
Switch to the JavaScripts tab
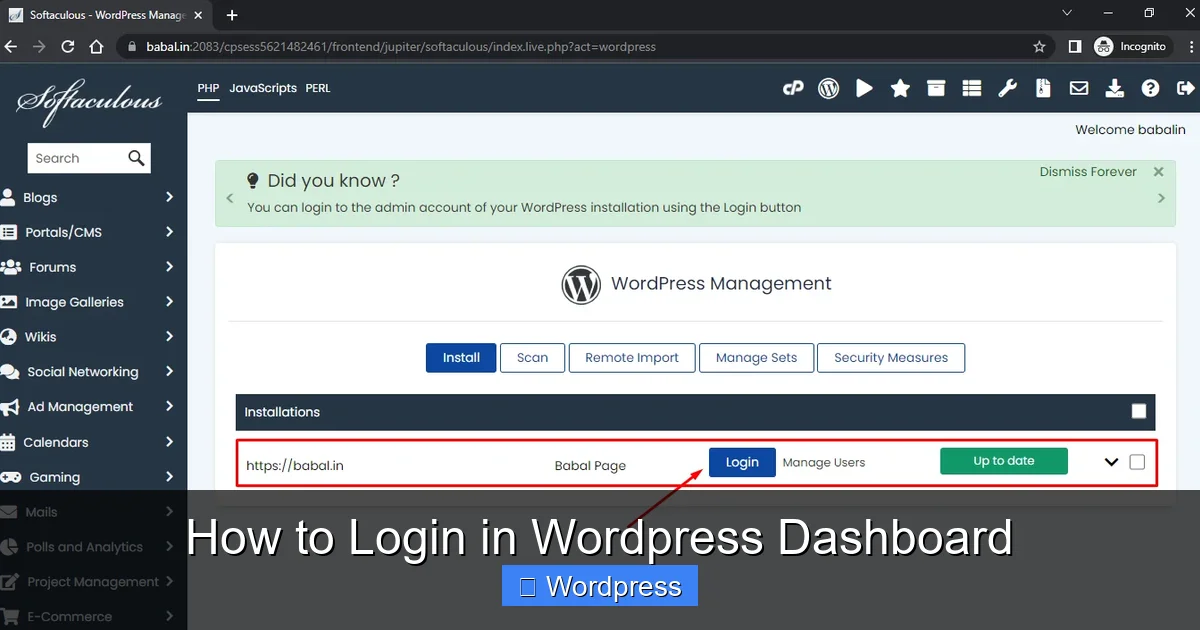click(263, 88)
